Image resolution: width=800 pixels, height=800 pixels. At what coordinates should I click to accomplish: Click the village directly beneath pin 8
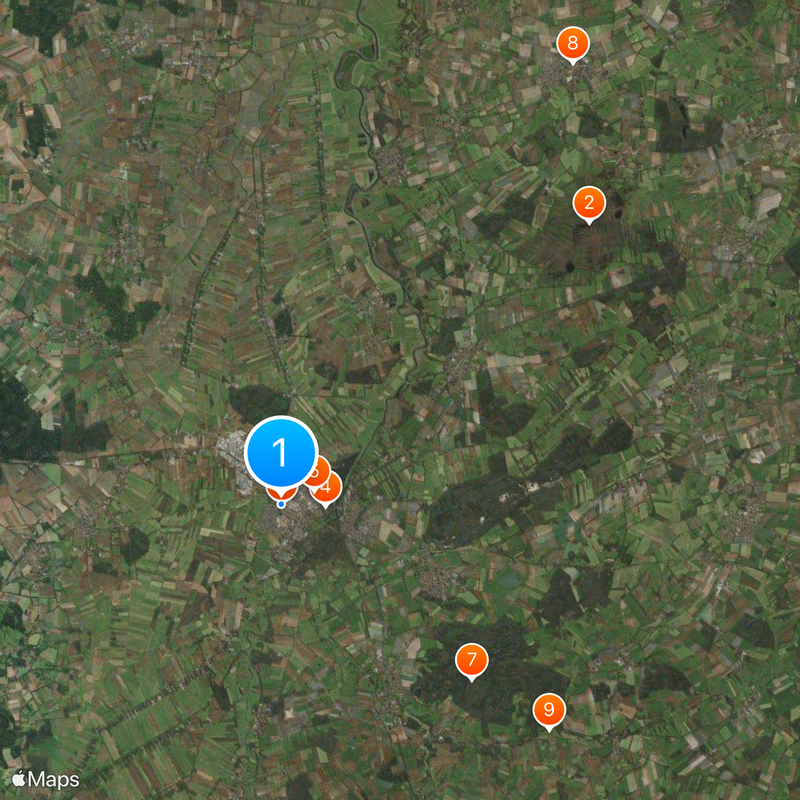click(x=570, y=76)
